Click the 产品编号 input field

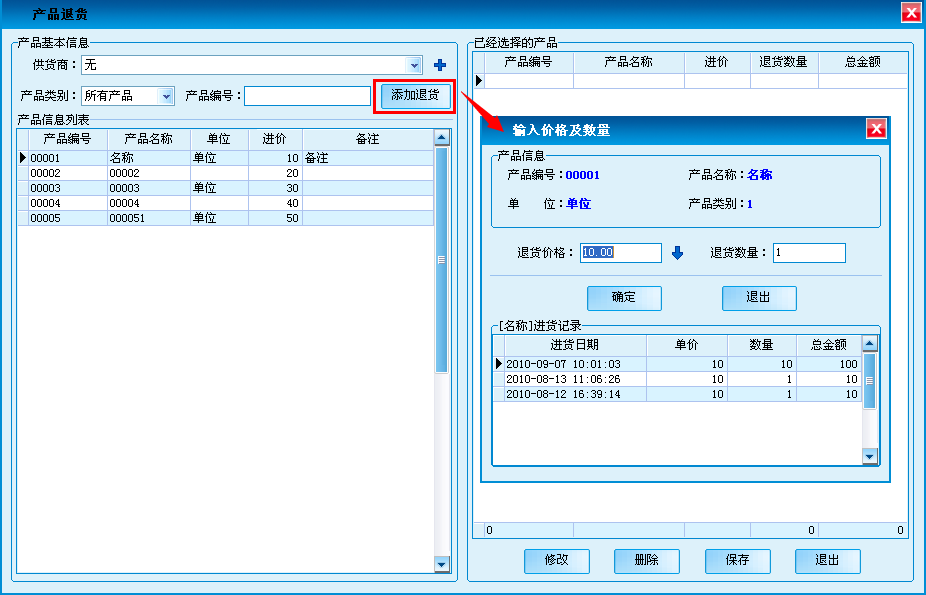coord(307,96)
